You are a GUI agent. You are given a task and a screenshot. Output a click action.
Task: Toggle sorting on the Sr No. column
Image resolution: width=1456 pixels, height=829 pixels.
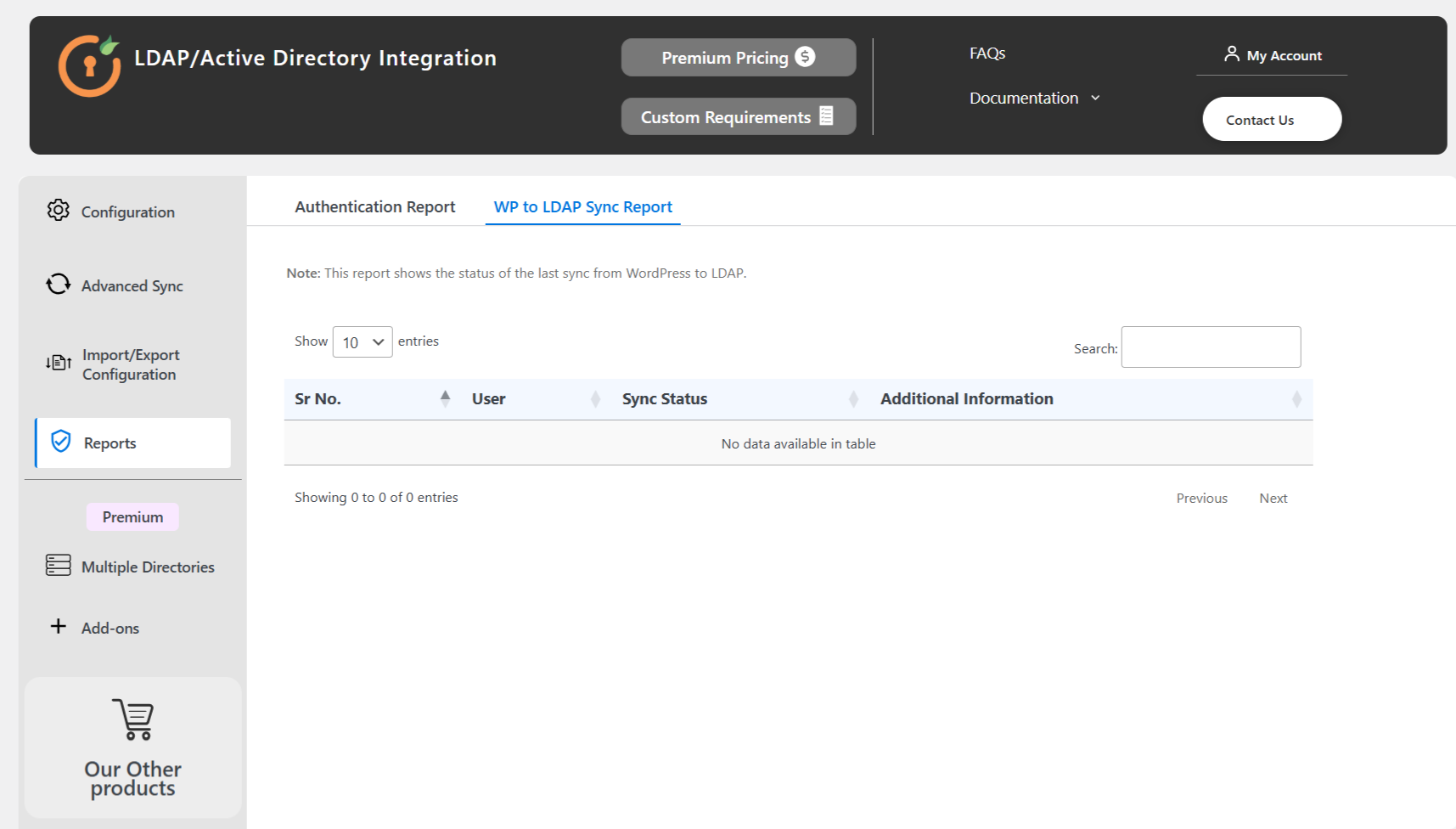445,398
